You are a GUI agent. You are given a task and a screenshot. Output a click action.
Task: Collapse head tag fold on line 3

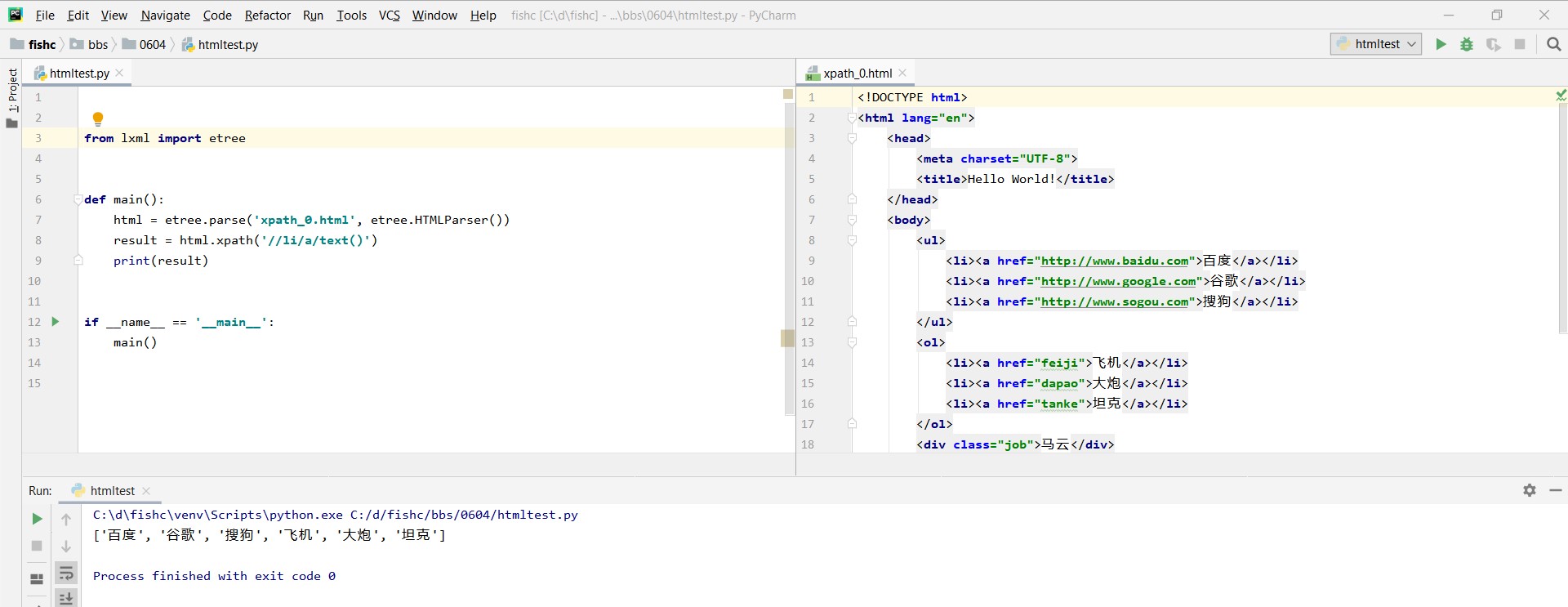pos(852,138)
